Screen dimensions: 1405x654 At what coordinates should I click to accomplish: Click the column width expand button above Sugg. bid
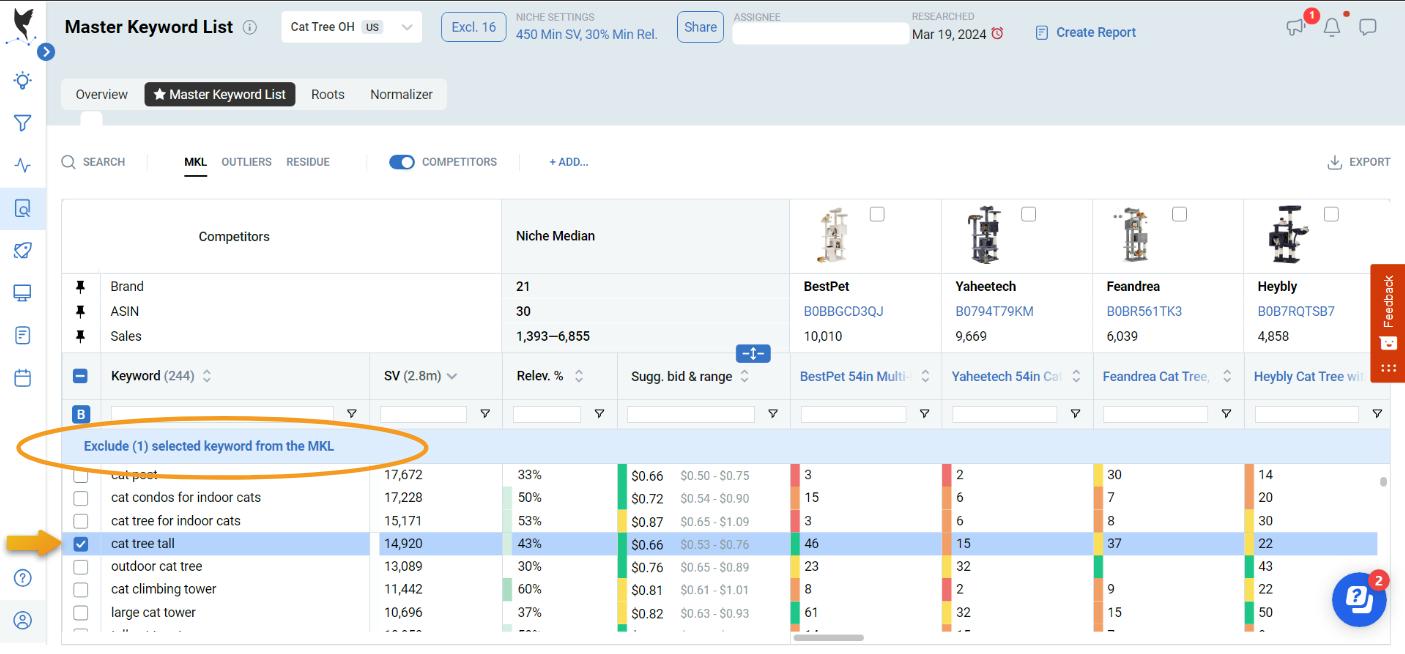pos(753,353)
